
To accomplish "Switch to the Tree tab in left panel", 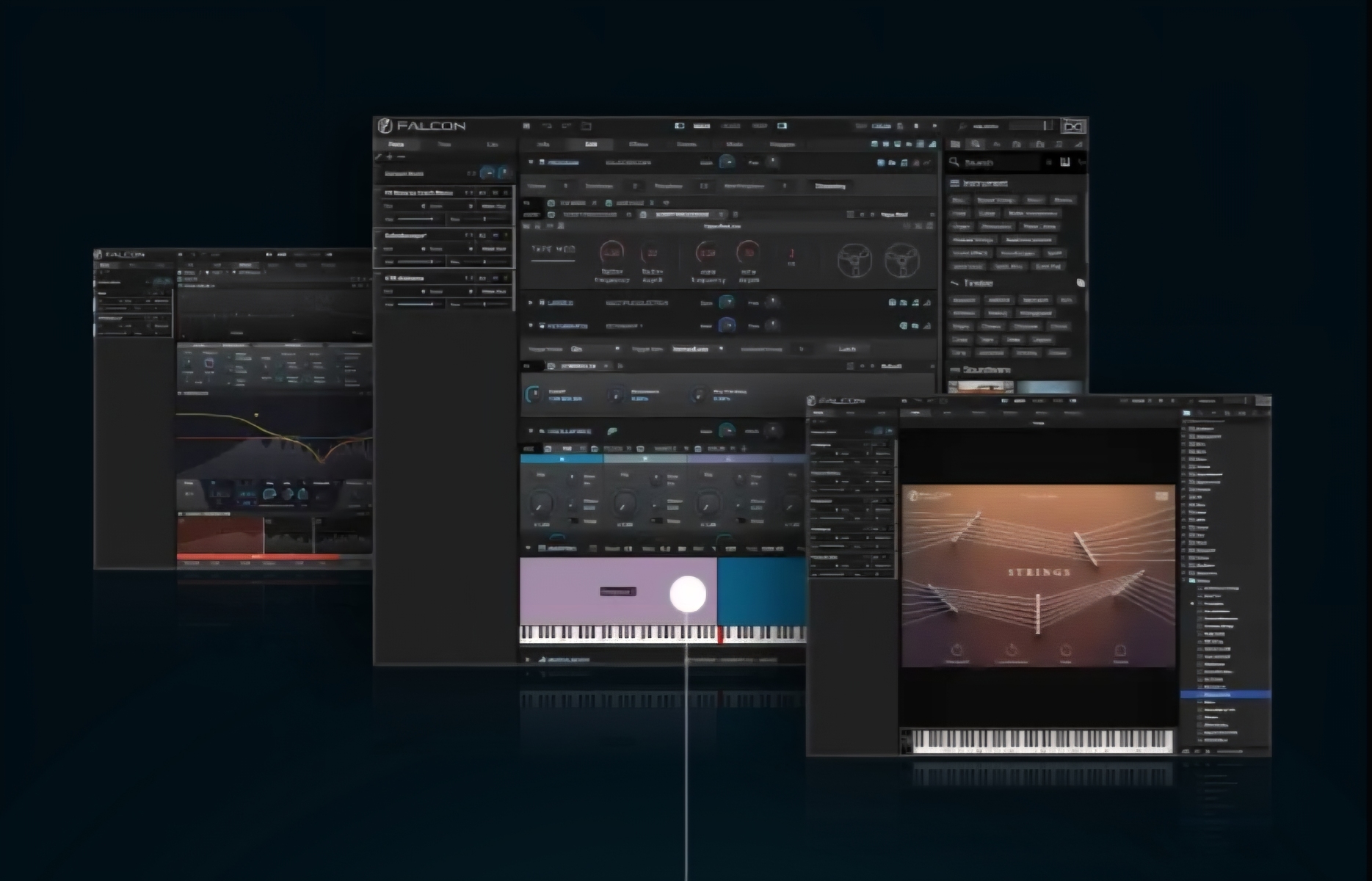I will tap(444, 144).
